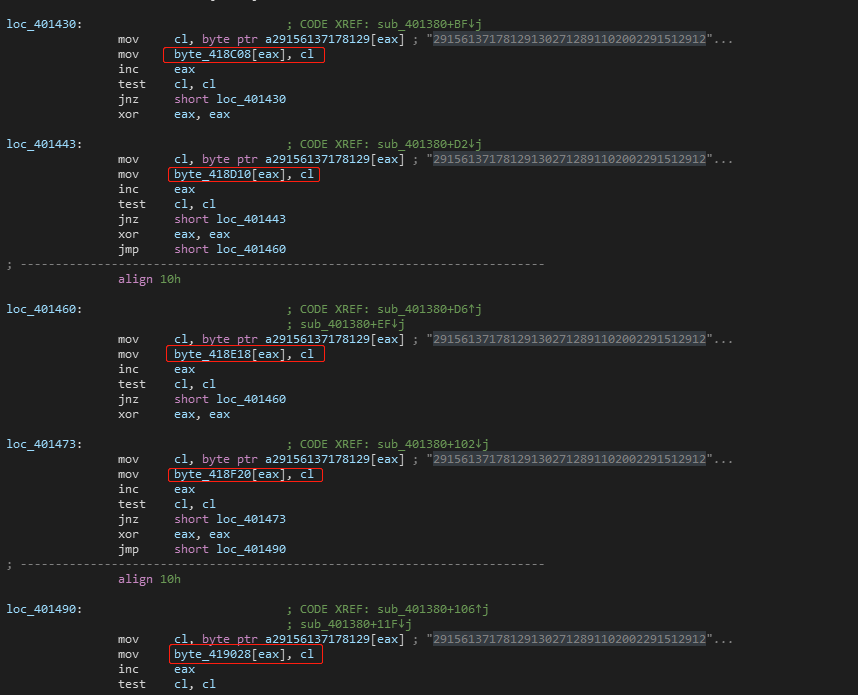Click the loc_401490 label definition
Screen dimensions: 858x695
point(44,608)
